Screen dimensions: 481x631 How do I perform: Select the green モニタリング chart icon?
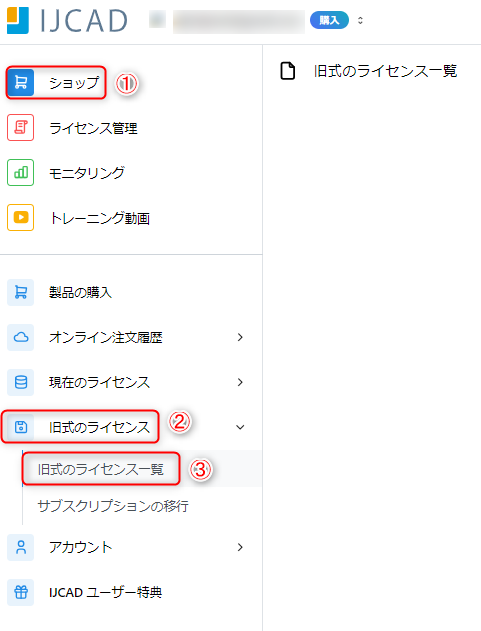[x=21, y=173]
